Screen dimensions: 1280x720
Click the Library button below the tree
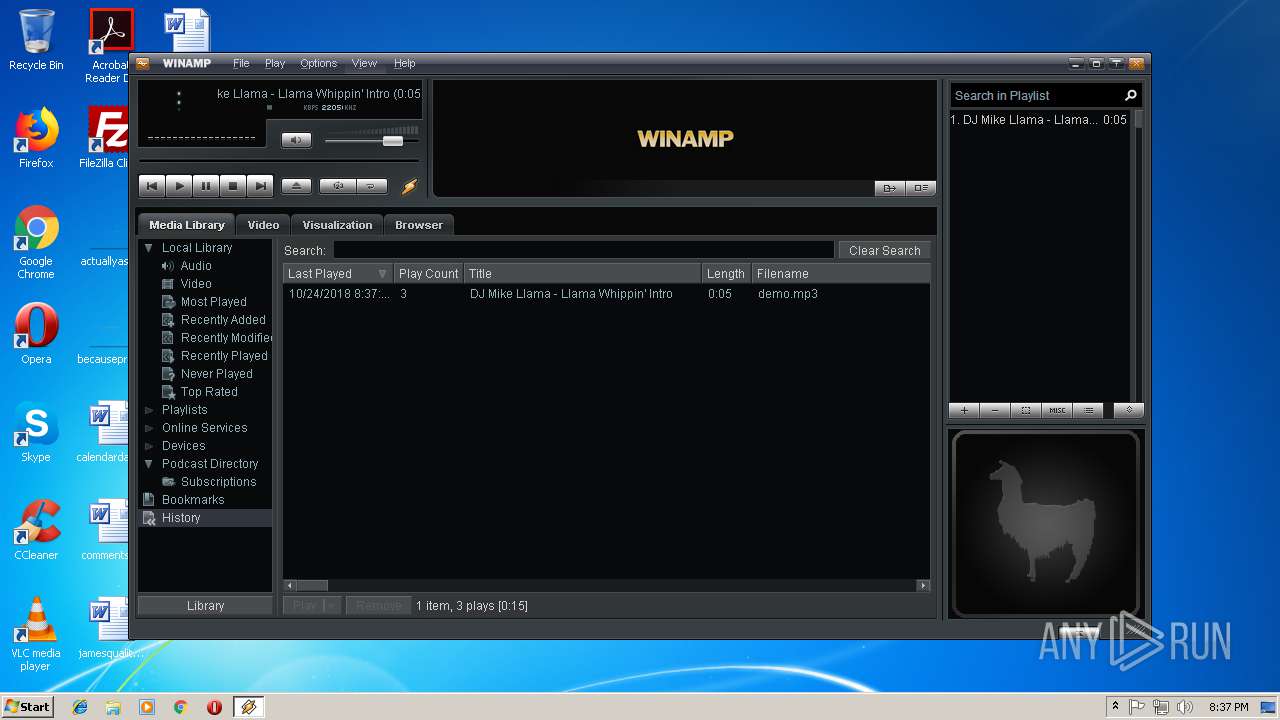pos(205,606)
